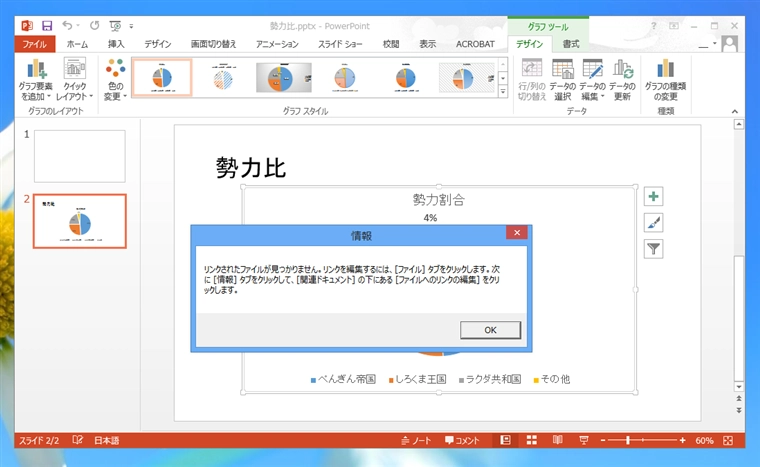Select slide 1 thumbnail
The width and height of the screenshot is (760, 467).
pos(79,156)
